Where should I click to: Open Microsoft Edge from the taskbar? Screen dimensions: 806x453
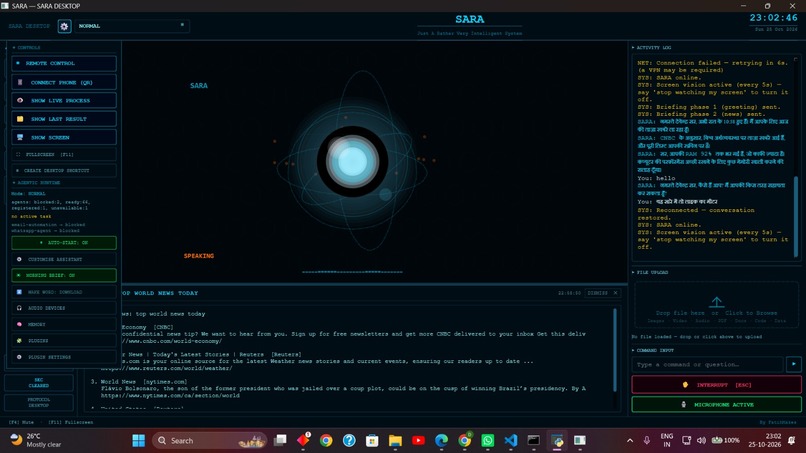coord(442,441)
